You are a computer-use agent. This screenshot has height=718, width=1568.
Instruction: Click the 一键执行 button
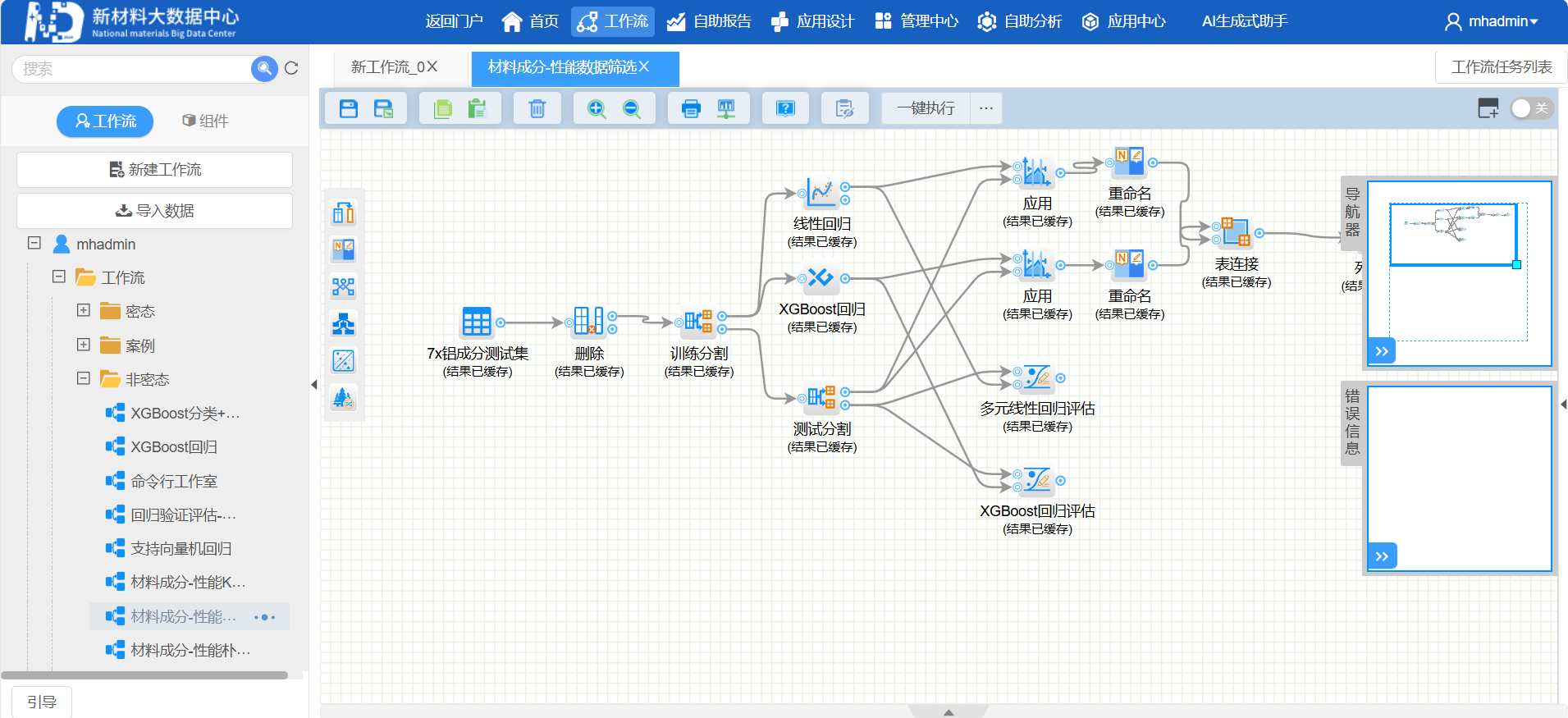926,108
